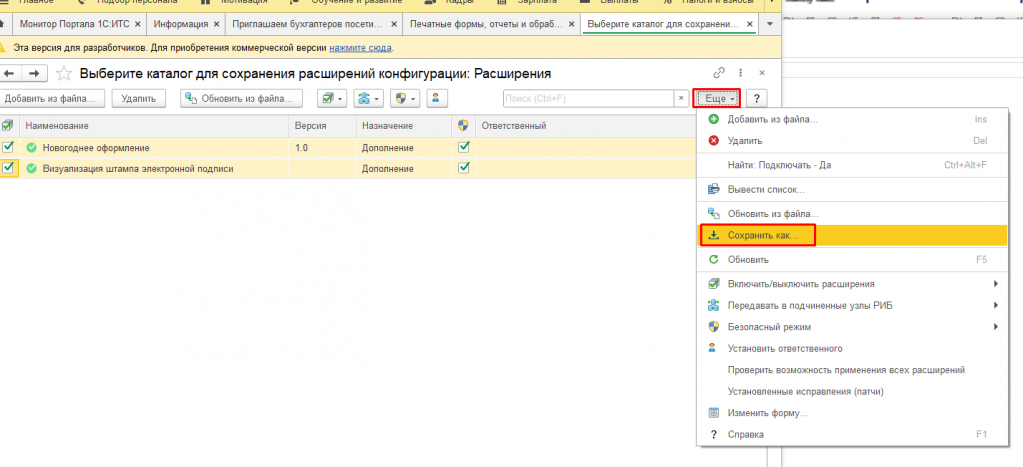Viewport: 1023px width, 467px height.
Task: Click the shield icon in the table header
Action: 464,125
